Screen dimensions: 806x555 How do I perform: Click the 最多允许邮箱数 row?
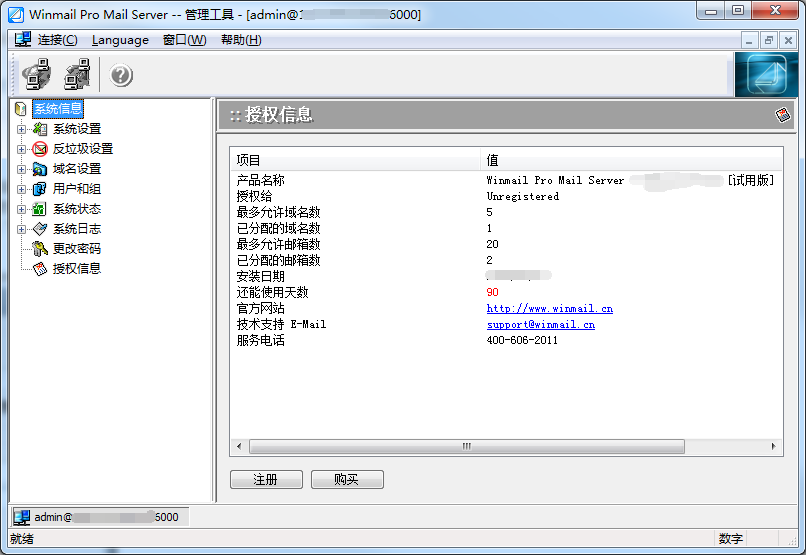tap(506, 244)
